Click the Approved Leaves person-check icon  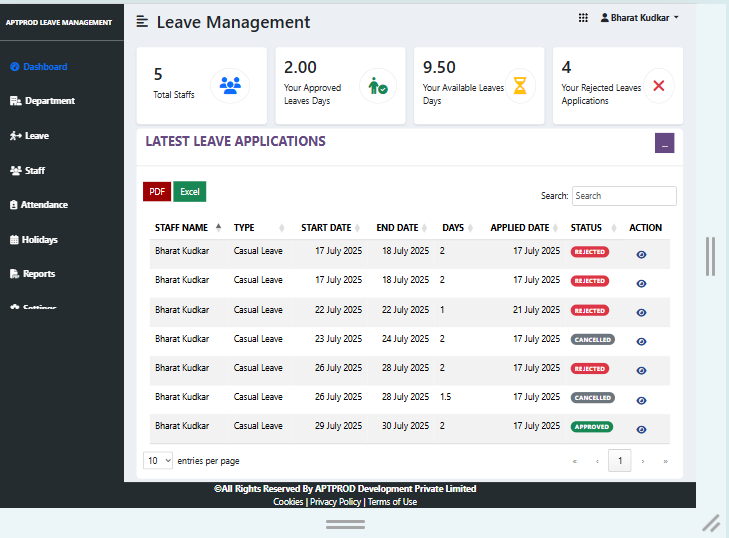(378, 86)
